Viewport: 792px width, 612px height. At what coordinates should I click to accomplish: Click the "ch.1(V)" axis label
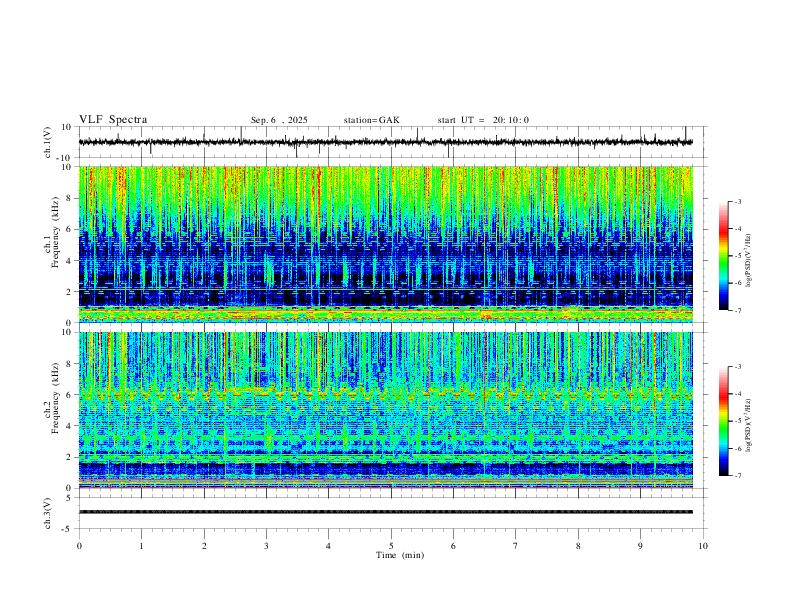click(x=48, y=142)
